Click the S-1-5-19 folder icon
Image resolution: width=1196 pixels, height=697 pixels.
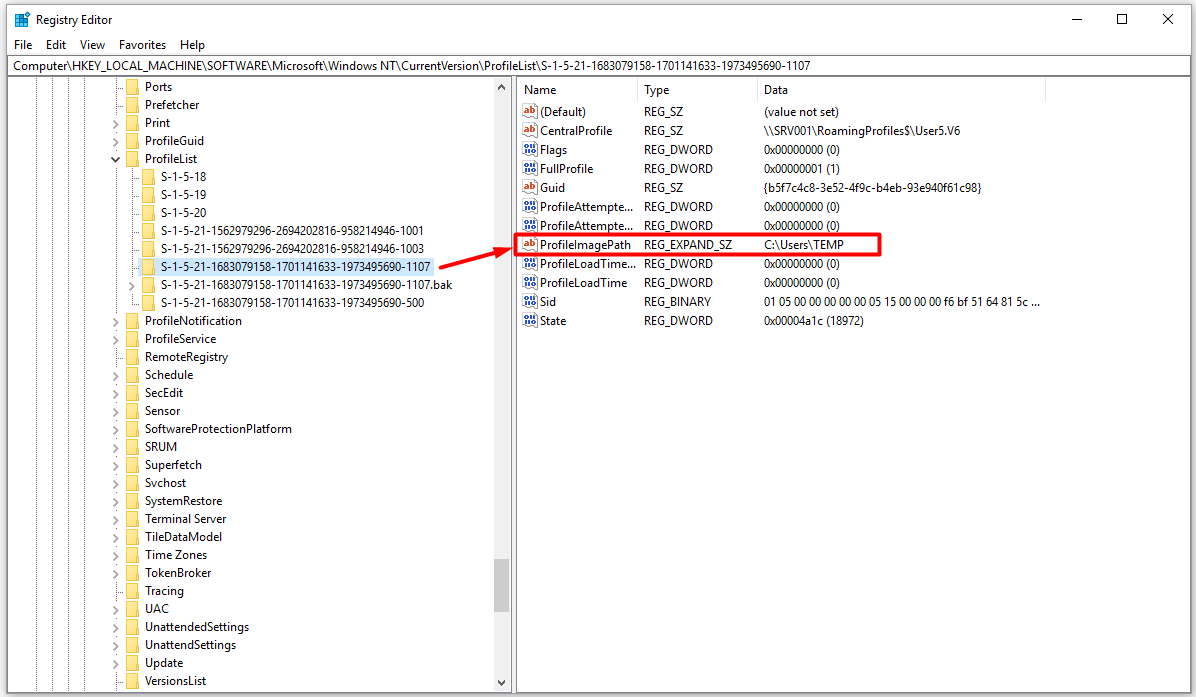click(149, 194)
